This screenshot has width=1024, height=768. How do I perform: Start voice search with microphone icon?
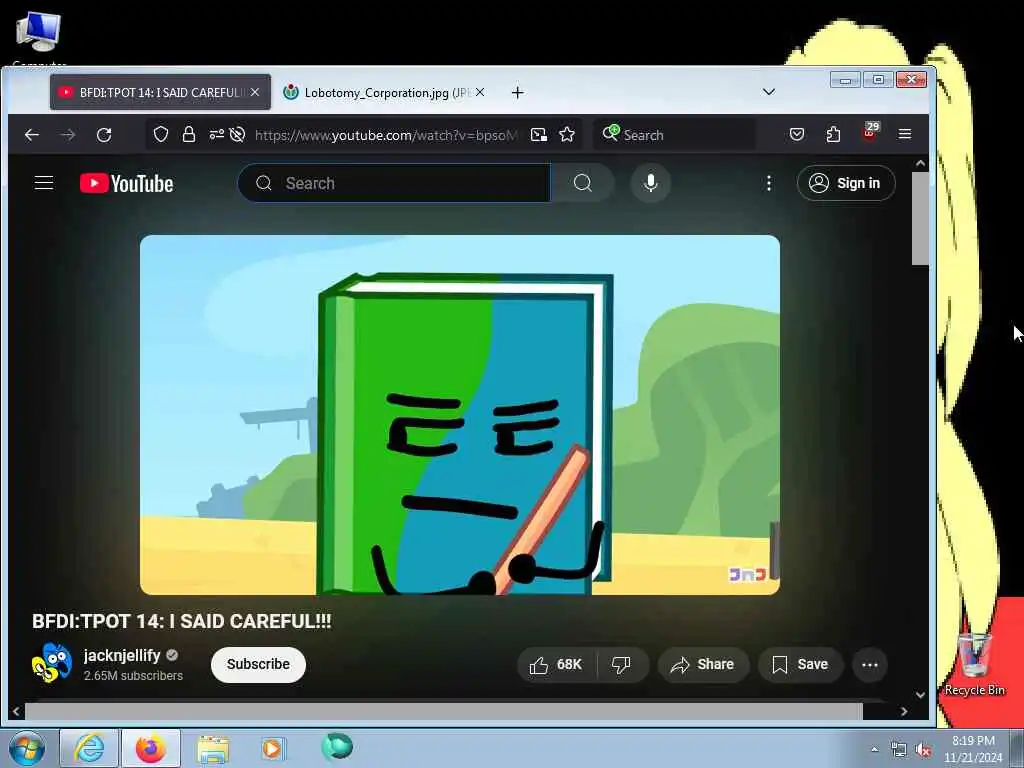[650, 183]
